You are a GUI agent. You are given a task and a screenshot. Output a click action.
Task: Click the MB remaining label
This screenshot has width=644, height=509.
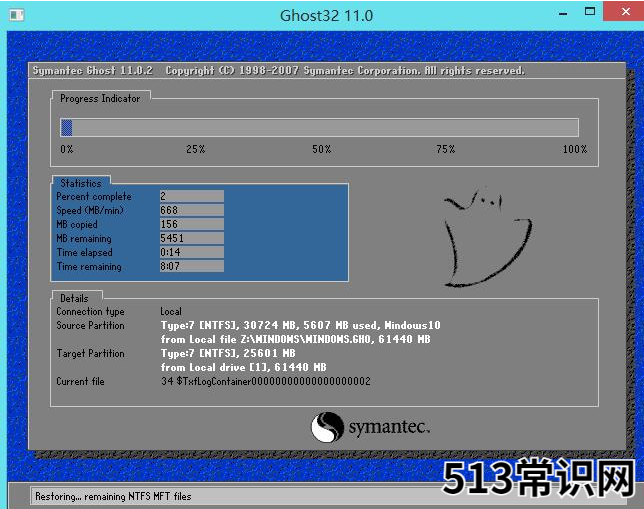click(x=84, y=239)
